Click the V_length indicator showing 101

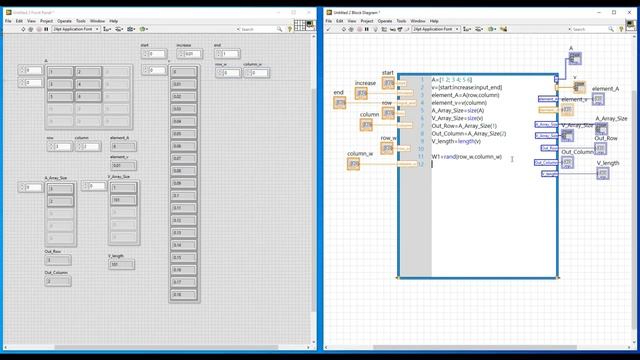click(122, 264)
